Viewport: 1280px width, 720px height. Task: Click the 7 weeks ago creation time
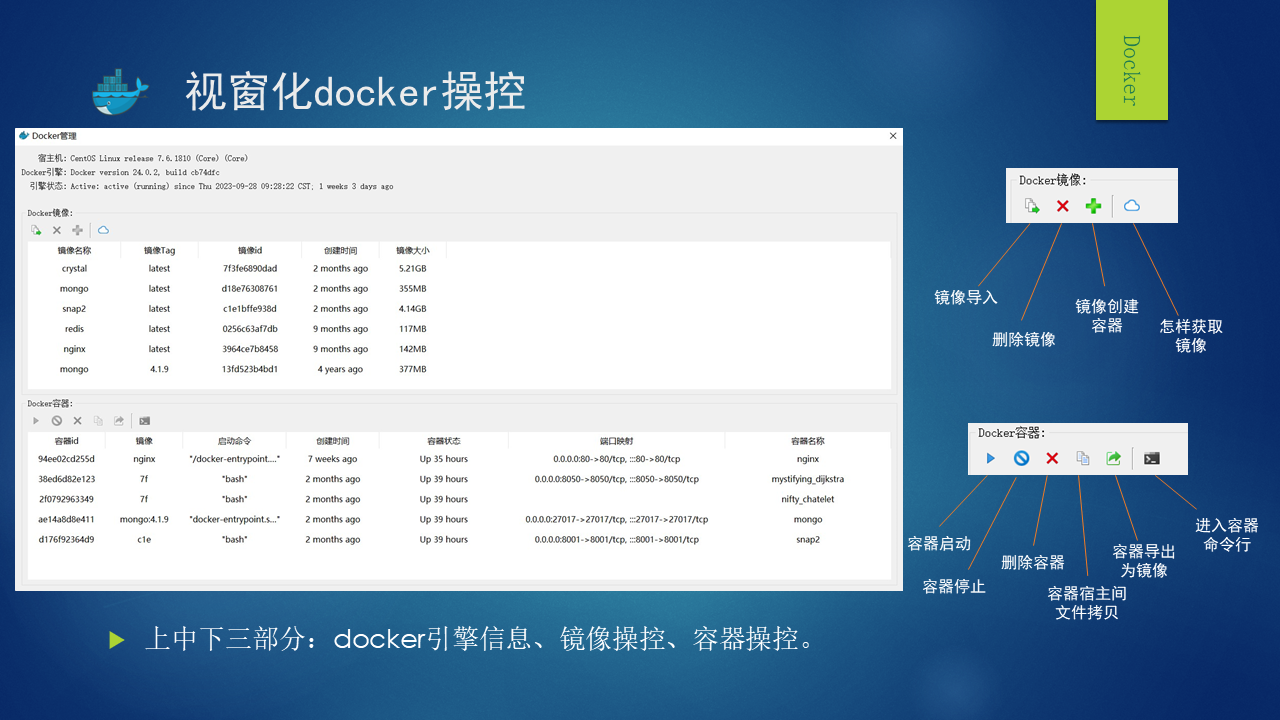(x=332, y=459)
